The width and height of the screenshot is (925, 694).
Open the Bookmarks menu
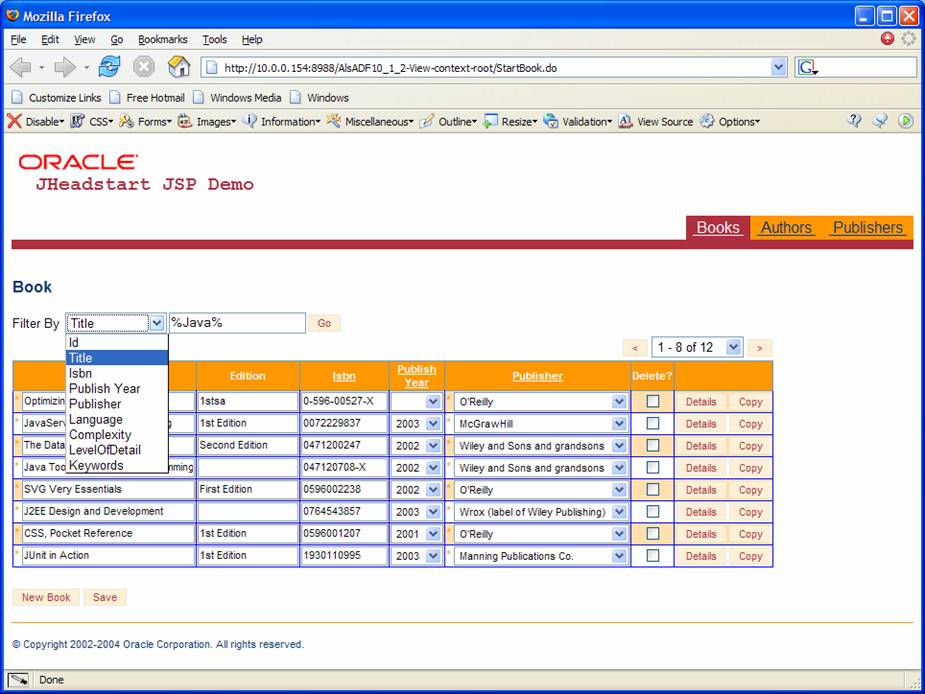(x=163, y=40)
